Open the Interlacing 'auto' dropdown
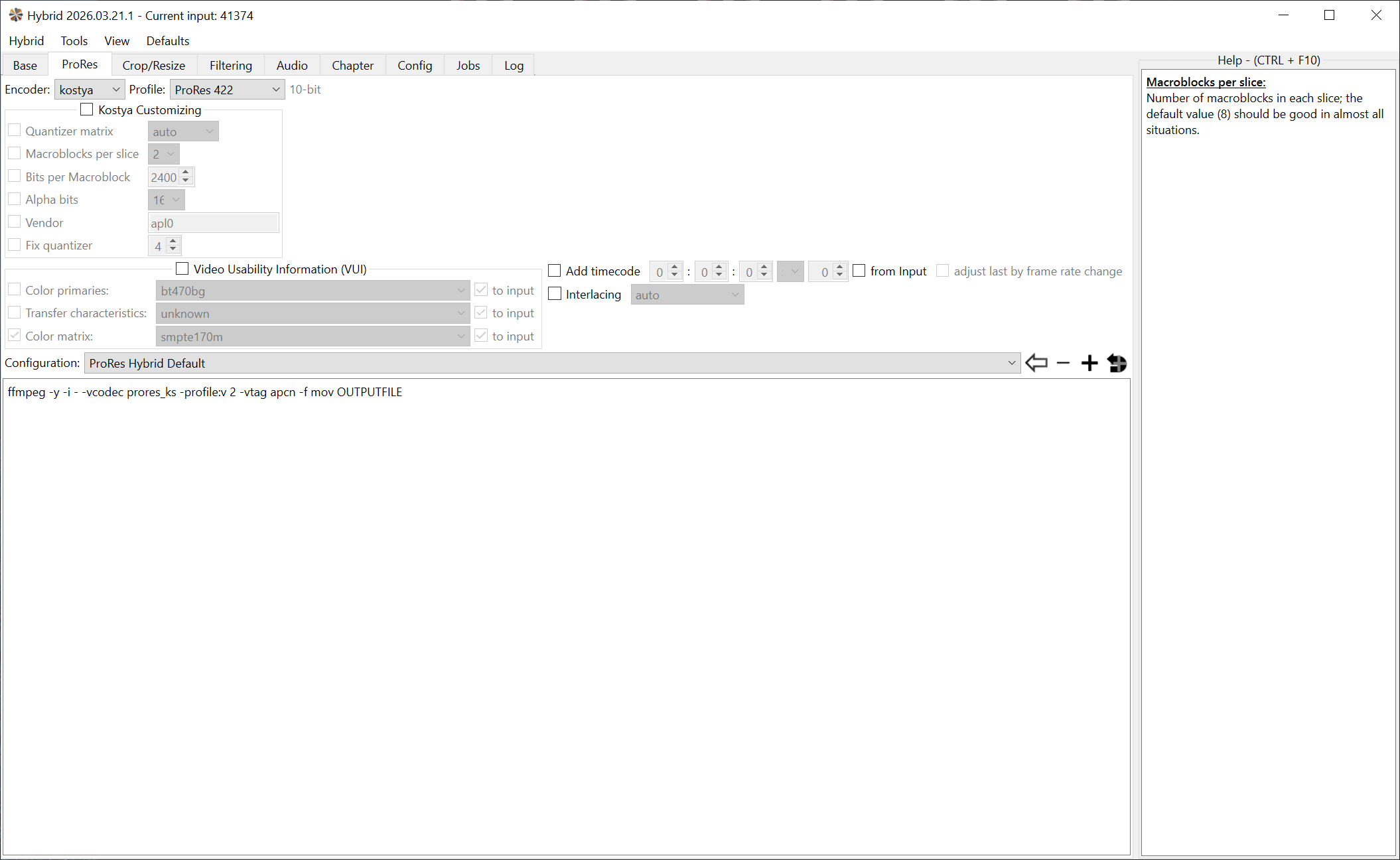This screenshot has width=1400, height=860. pyautogui.click(x=687, y=295)
